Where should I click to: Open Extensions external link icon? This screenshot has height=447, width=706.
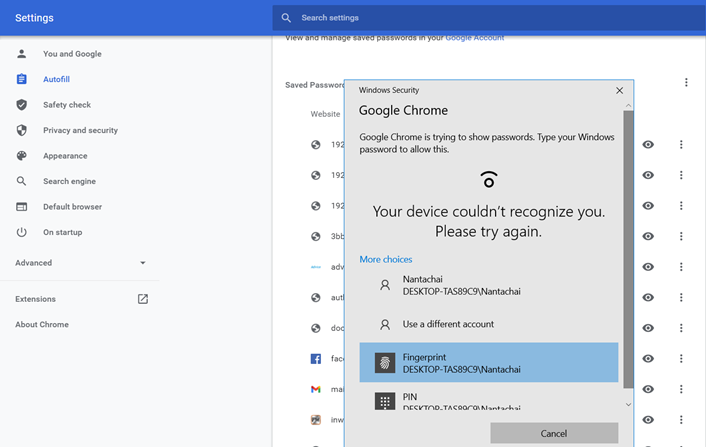142,299
